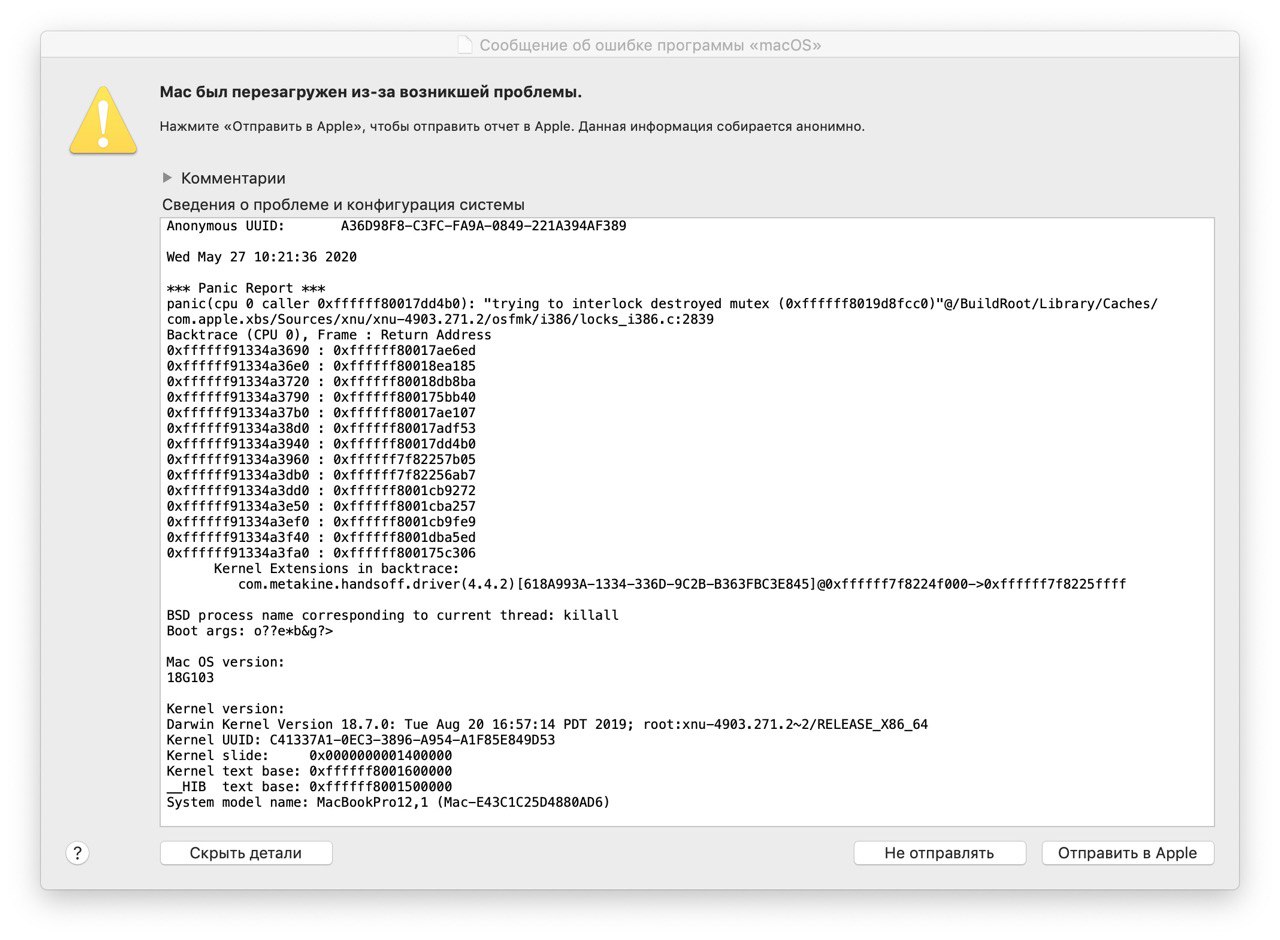Click backtrace row 0xffffff91334a38d0

(321, 428)
